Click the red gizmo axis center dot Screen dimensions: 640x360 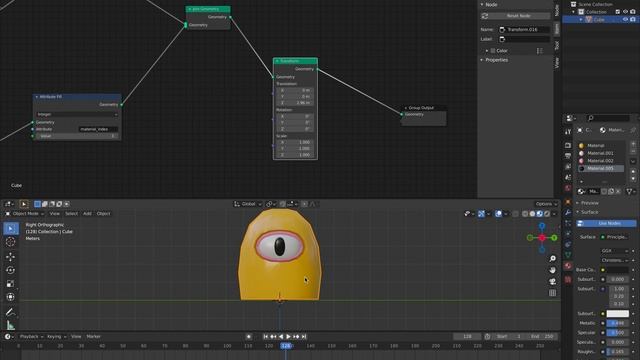point(542,238)
